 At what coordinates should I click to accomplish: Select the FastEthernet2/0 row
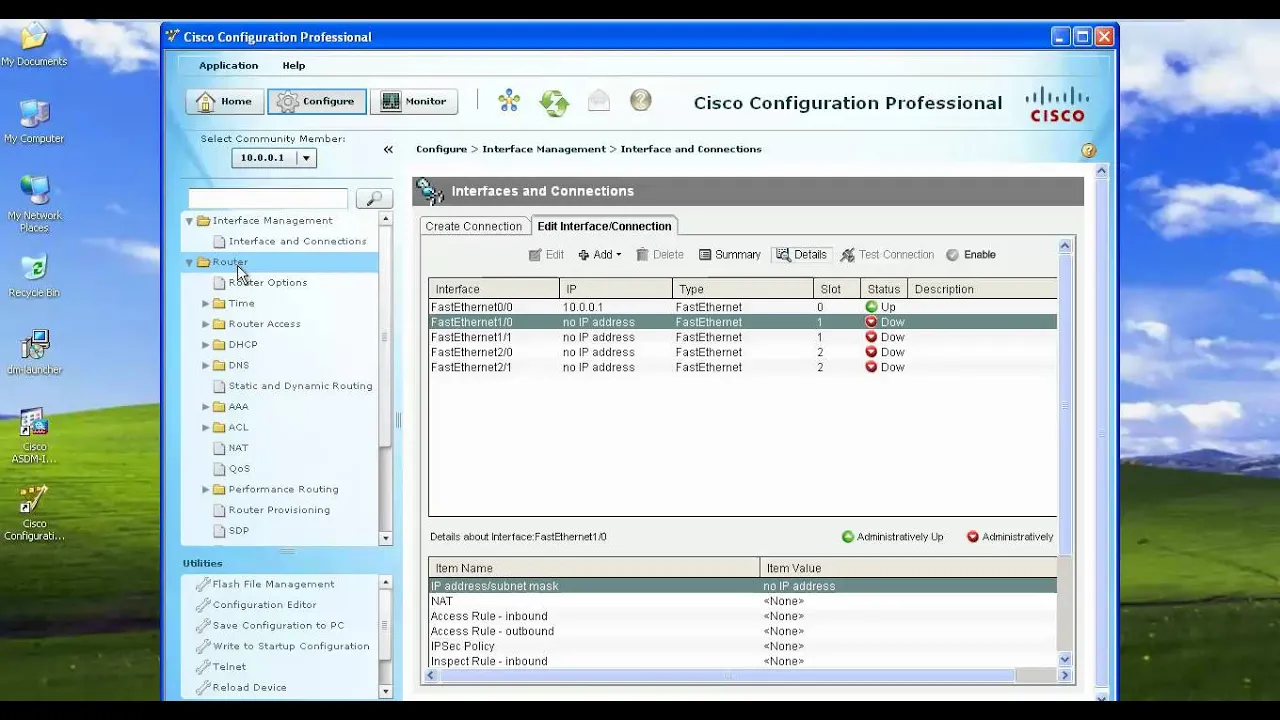click(x=742, y=352)
